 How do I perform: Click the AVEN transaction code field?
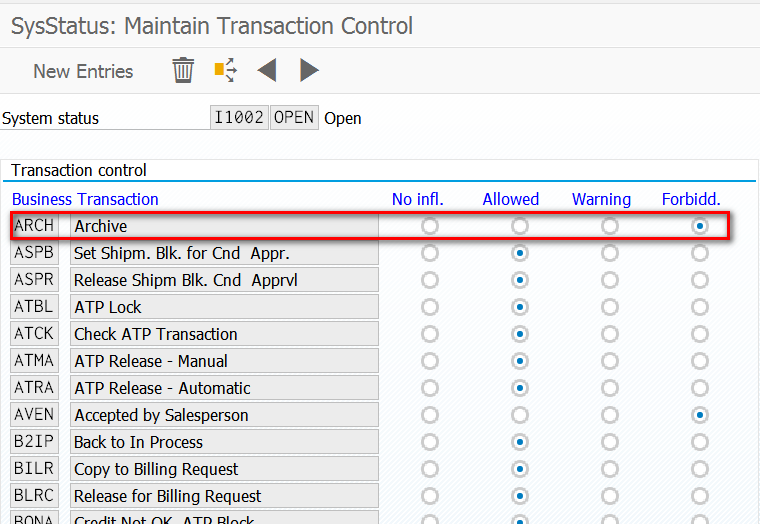click(34, 415)
